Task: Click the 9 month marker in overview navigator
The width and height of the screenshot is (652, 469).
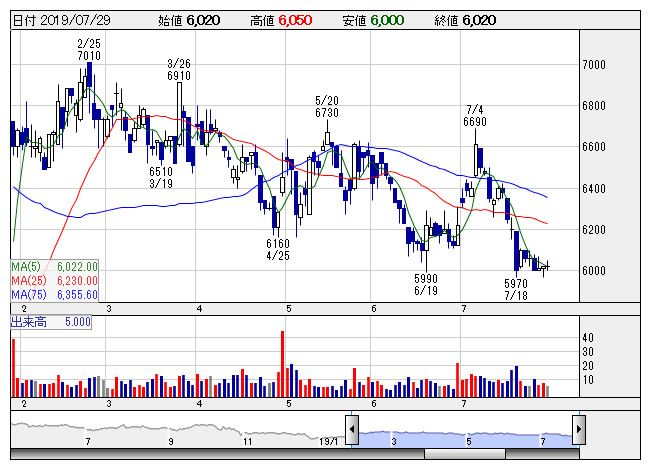Action: coord(170,441)
